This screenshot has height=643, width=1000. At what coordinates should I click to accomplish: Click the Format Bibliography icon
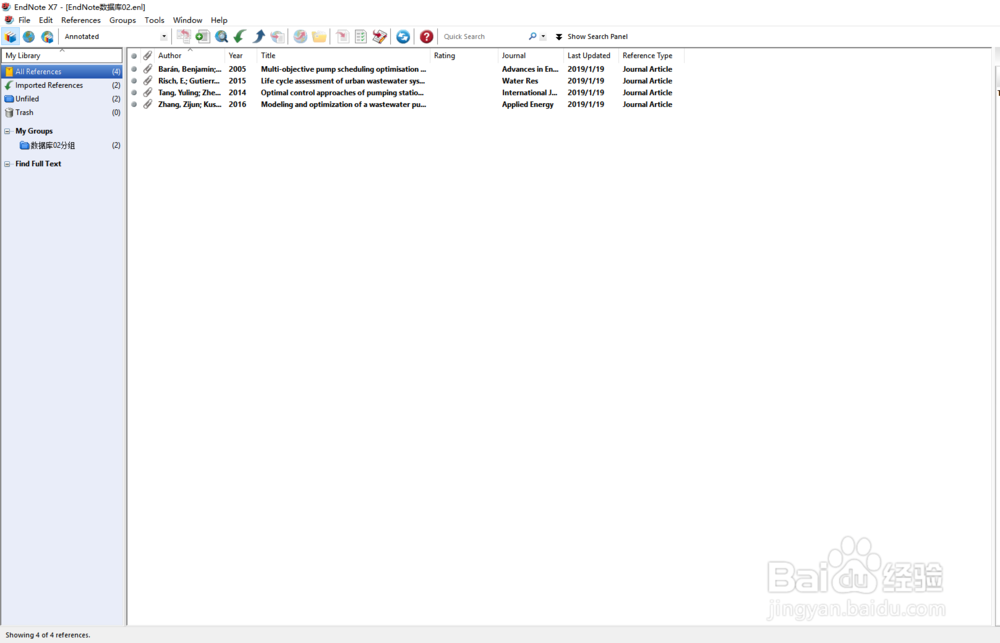[361, 36]
